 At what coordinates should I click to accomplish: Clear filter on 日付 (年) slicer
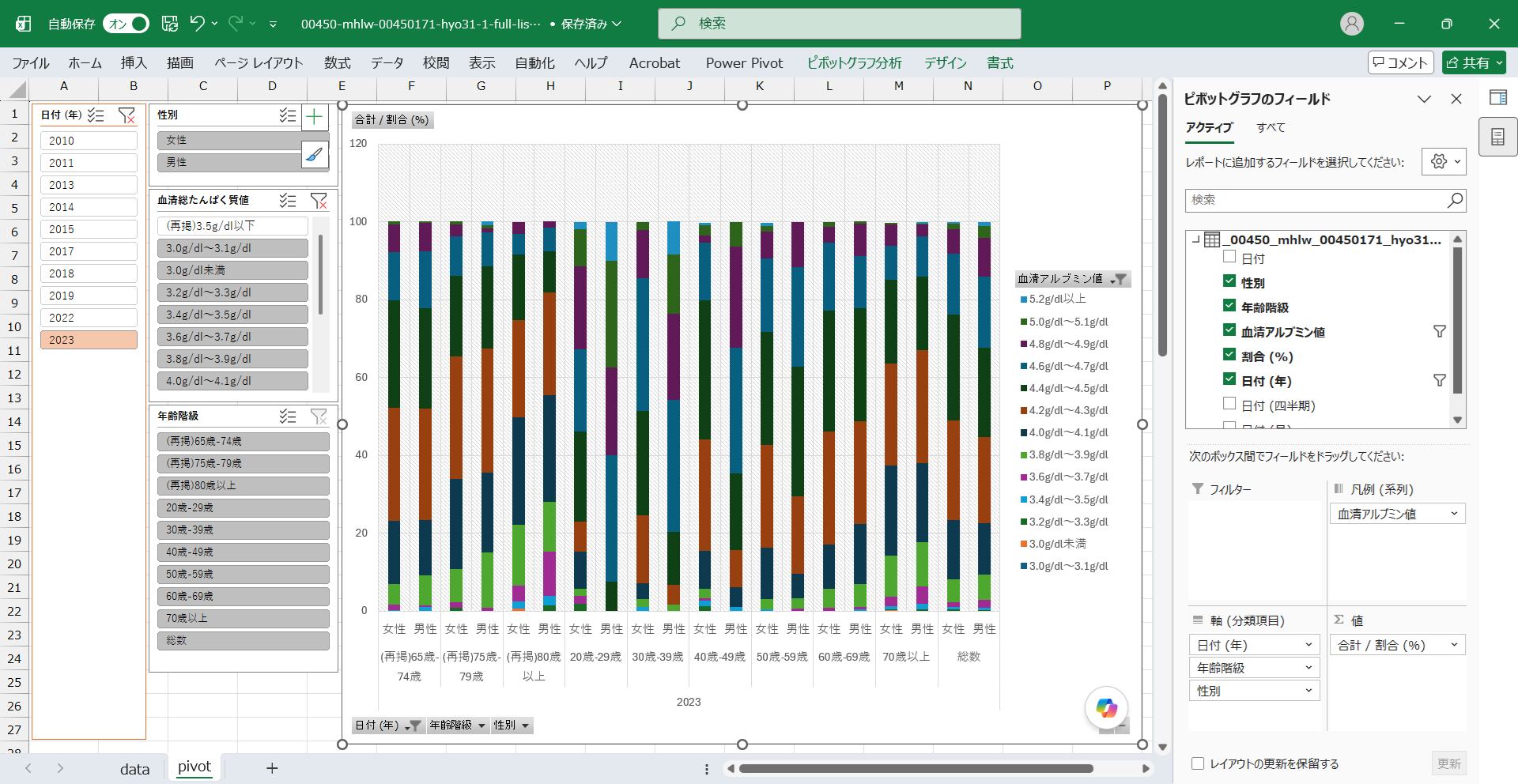coord(126,115)
